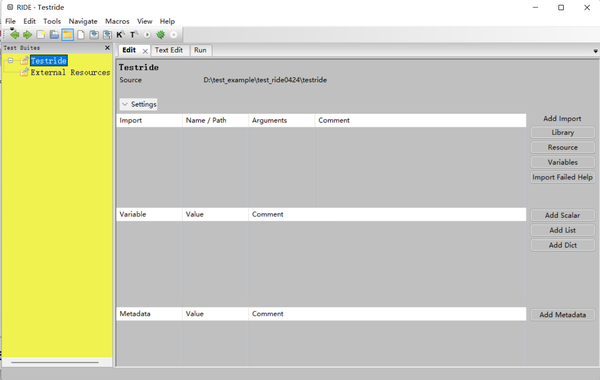Click the Import column header
The height and width of the screenshot is (380, 600).
pos(149,121)
